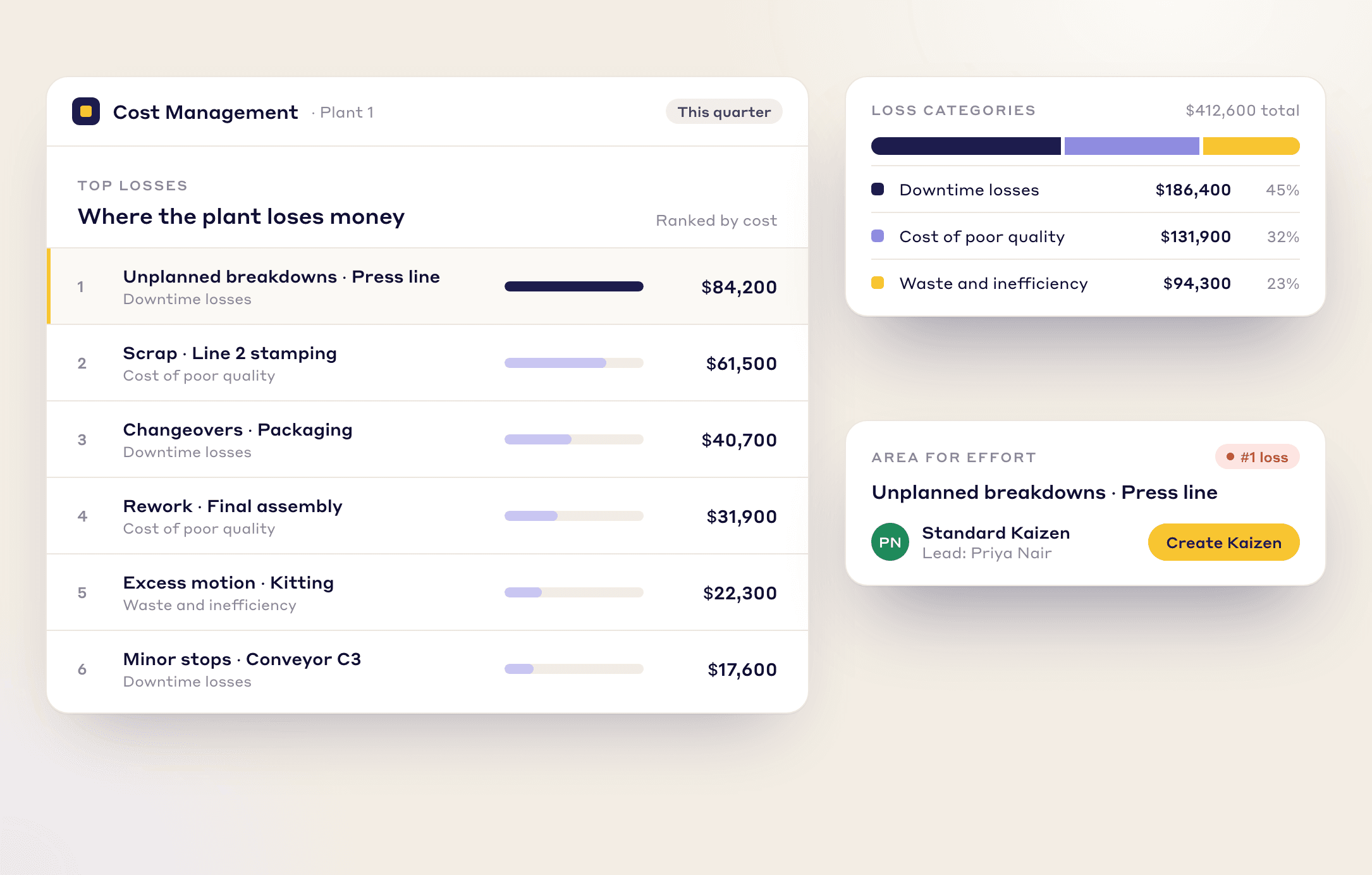
Task: Click the $22,300 Excess motion cost bar
Action: click(x=574, y=592)
